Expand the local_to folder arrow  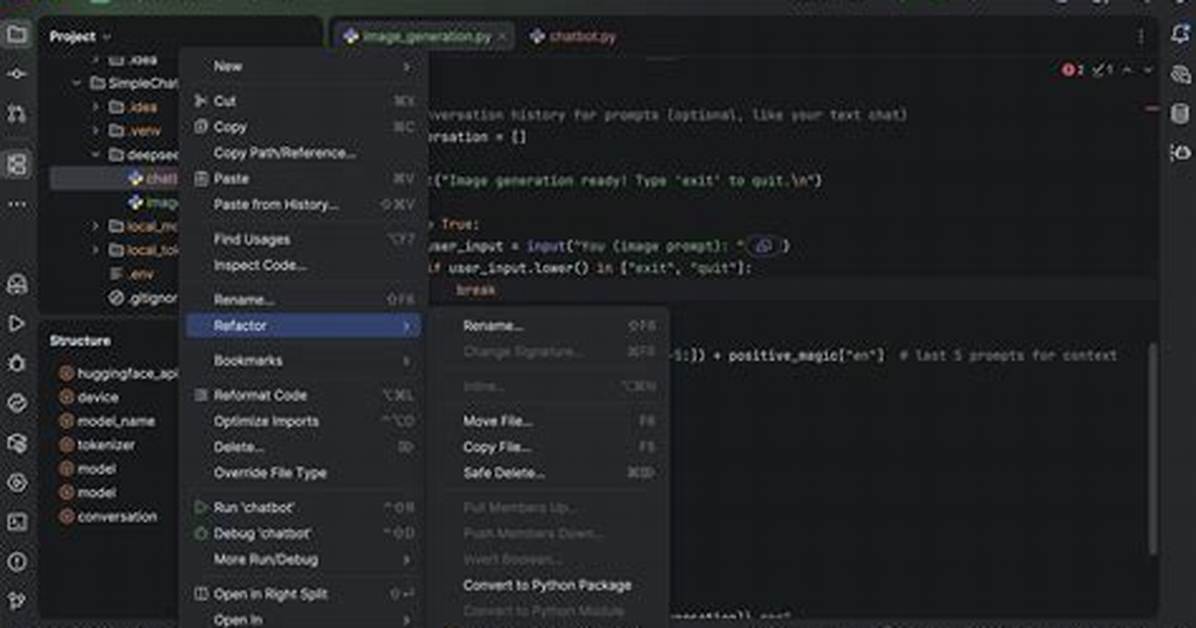96,250
